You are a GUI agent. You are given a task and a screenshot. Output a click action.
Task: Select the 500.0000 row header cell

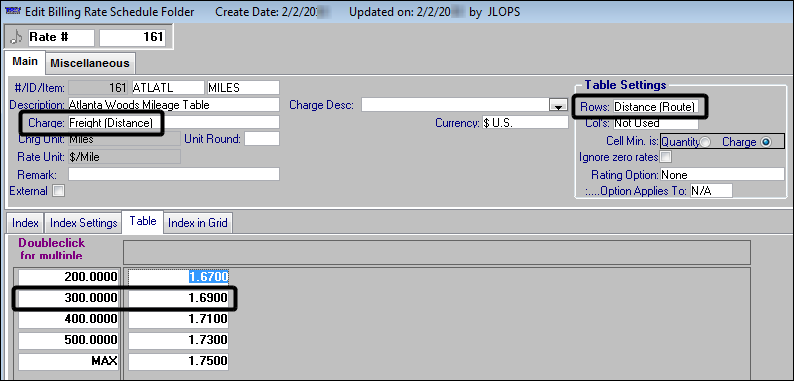point(69,340)
